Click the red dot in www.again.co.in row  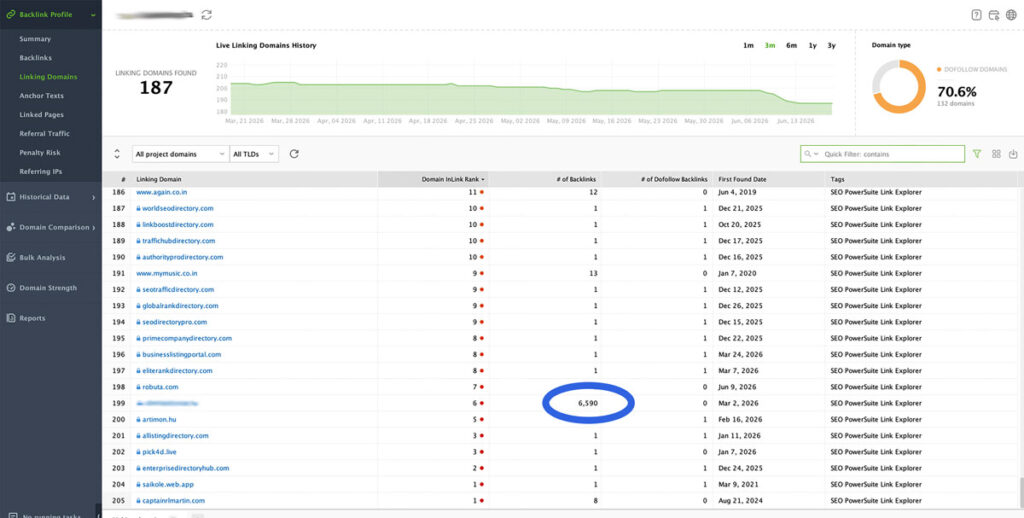[482, 193]
